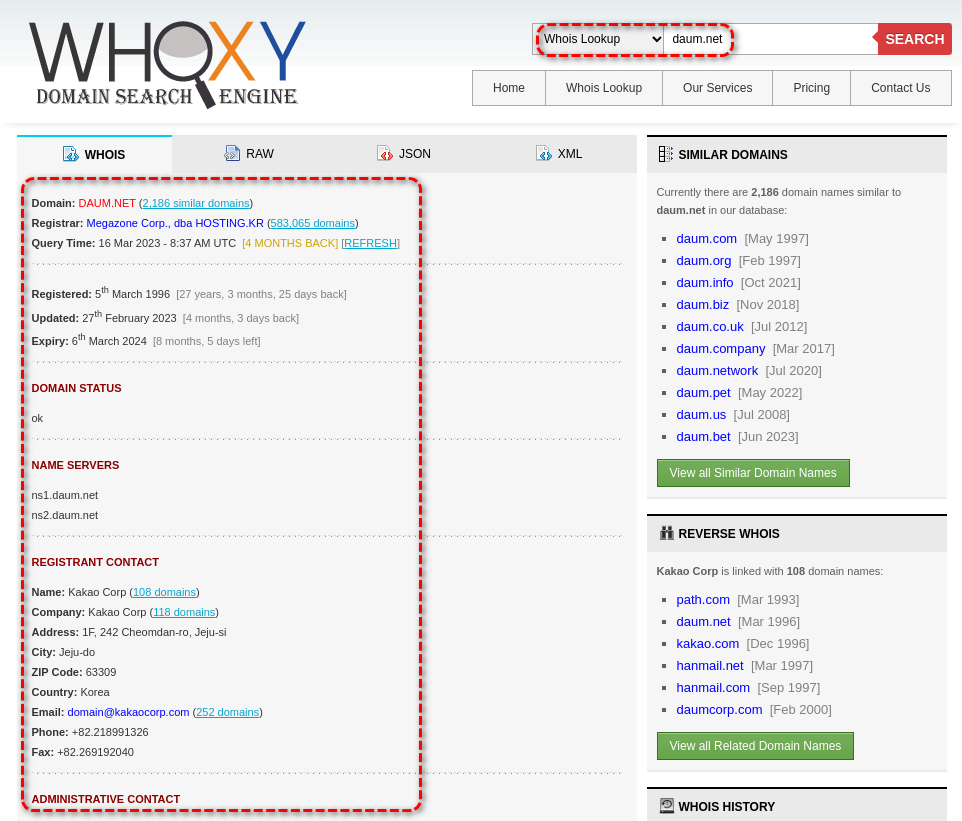Open the Whois Lookup menu item
This screenshot has height=821, width=962.
tap(604, 88)
